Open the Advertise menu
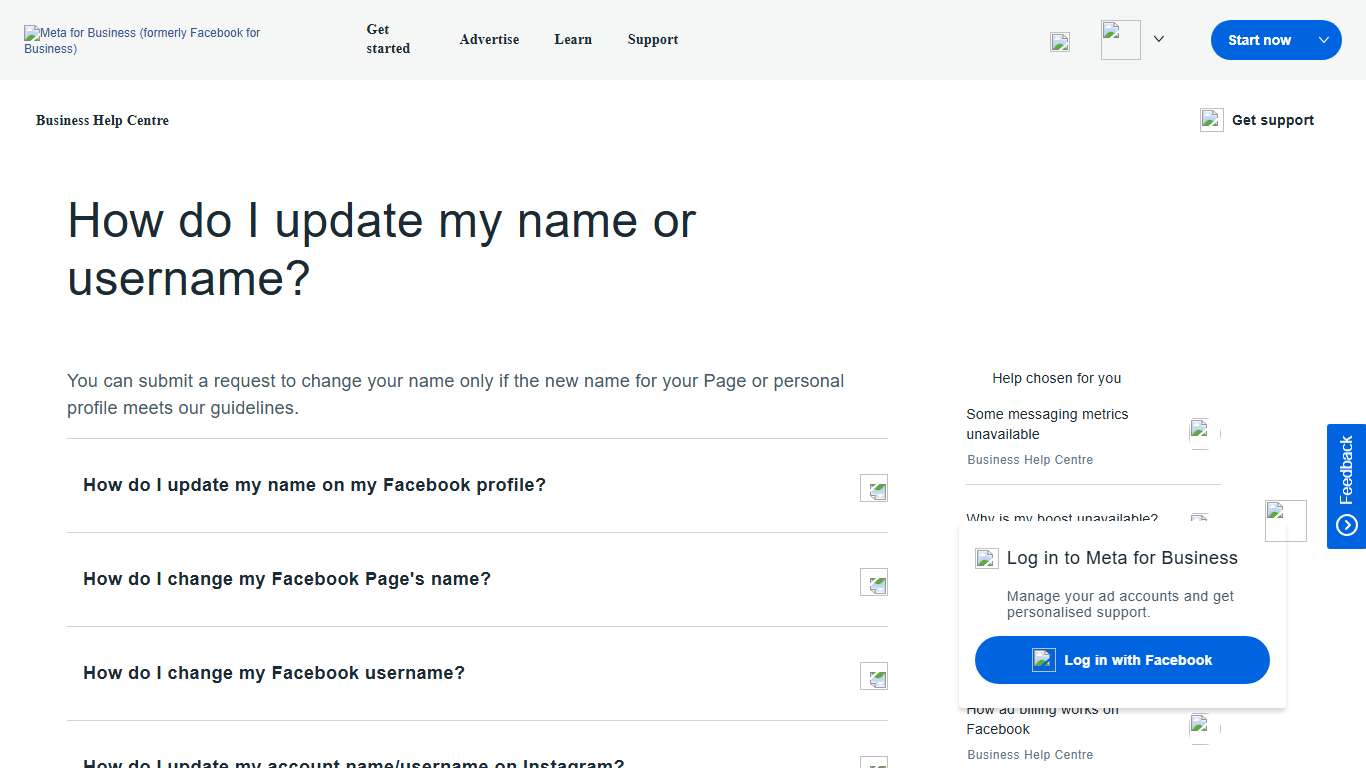The height and width of the screenshot is (768, 1366). (489, 39)
